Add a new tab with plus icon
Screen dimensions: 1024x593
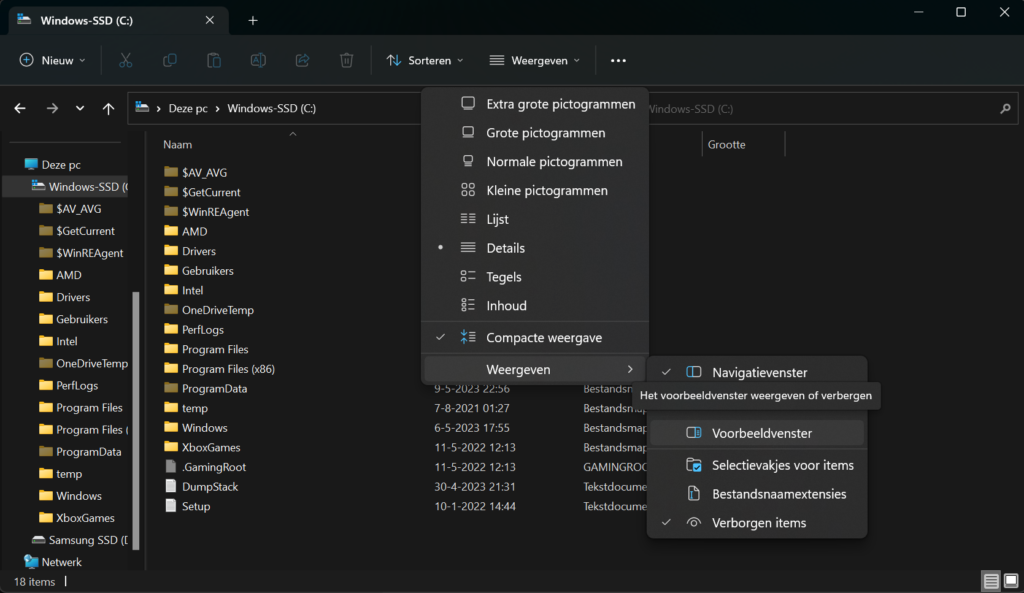pos(253,21)
